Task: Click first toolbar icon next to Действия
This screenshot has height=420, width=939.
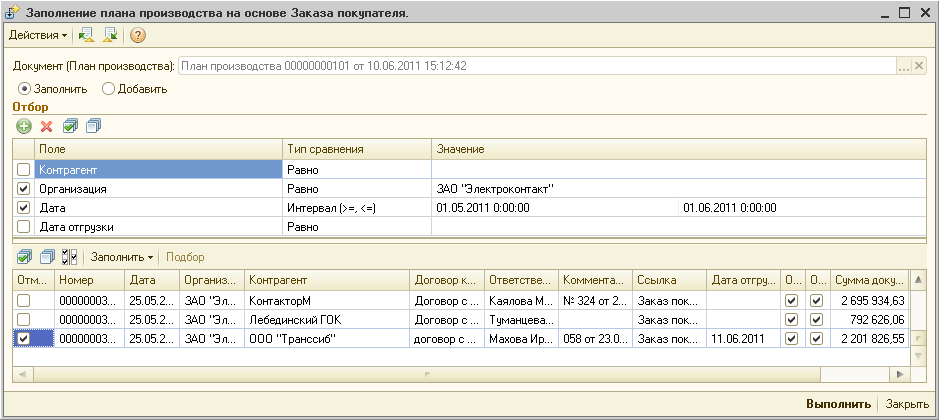Action: pyautogui.click(x=86, y=35)
